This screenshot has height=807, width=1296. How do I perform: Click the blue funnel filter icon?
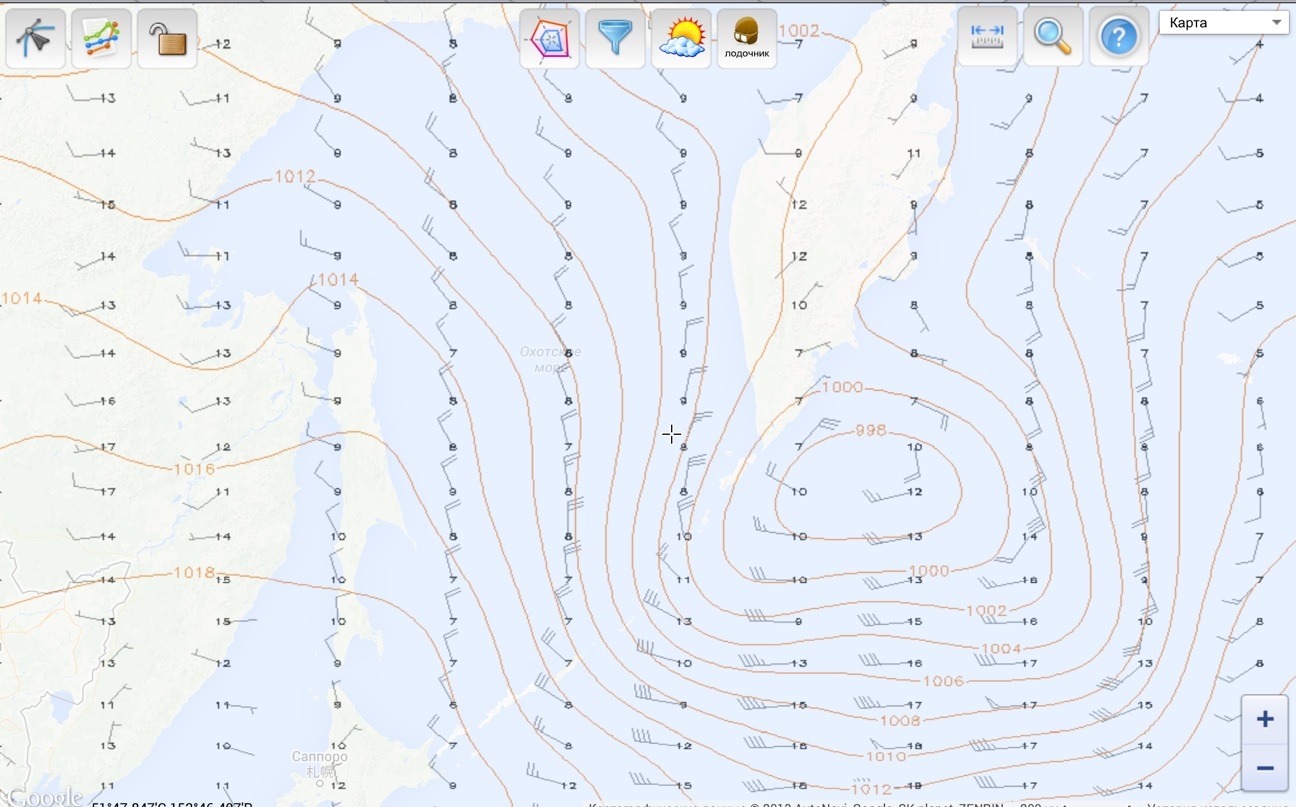pos(615,39)
